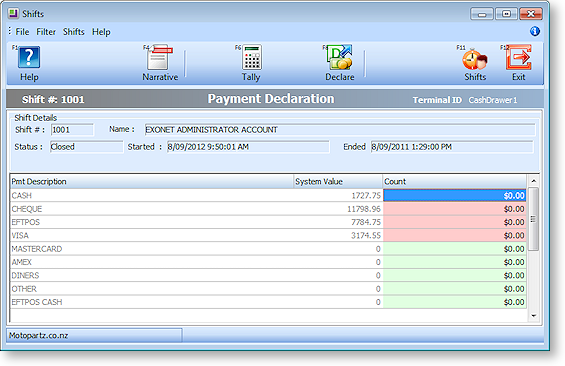
Task: Click the Name field EXONET ADMINISTRATOR ACCOUNT
Action: tap(340, 130)
